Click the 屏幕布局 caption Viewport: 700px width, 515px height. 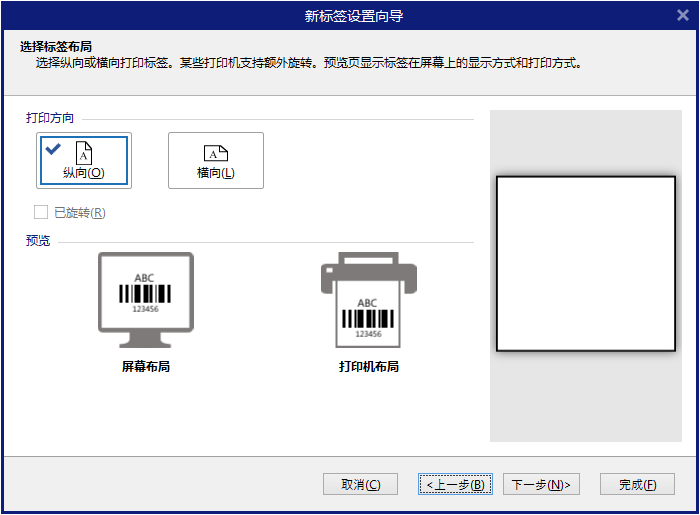pyautogui.click(x=146, y=367)
